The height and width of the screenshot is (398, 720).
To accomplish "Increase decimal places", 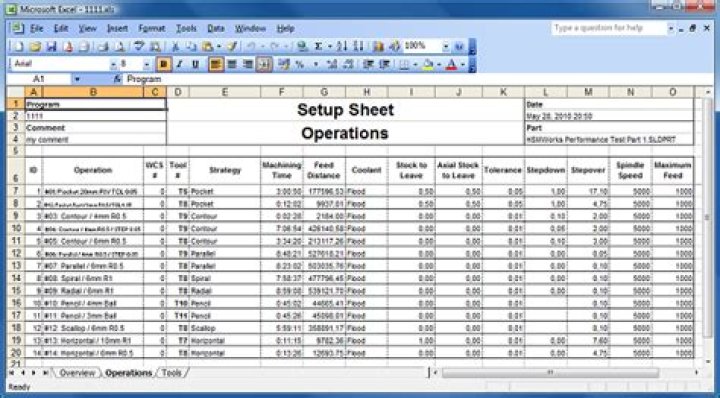I will (332, 64).
